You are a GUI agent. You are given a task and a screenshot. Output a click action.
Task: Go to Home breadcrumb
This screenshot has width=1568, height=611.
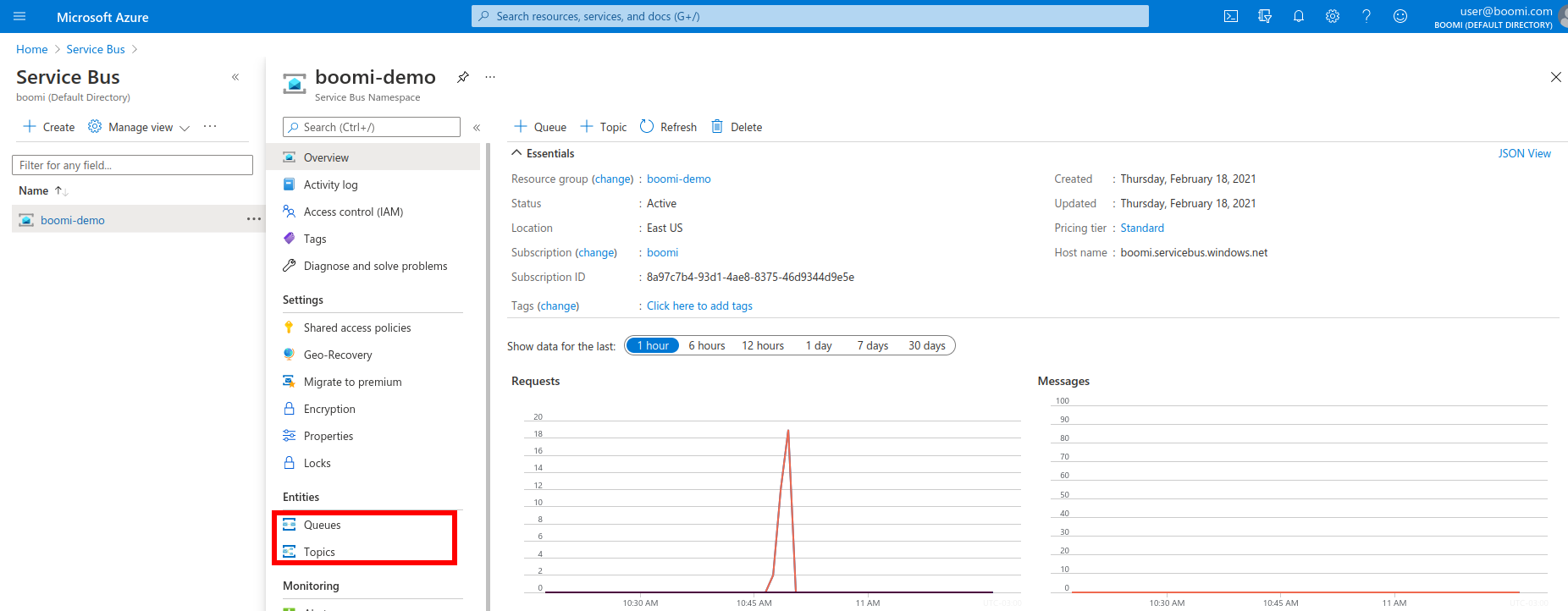click(x=32, y=49)
